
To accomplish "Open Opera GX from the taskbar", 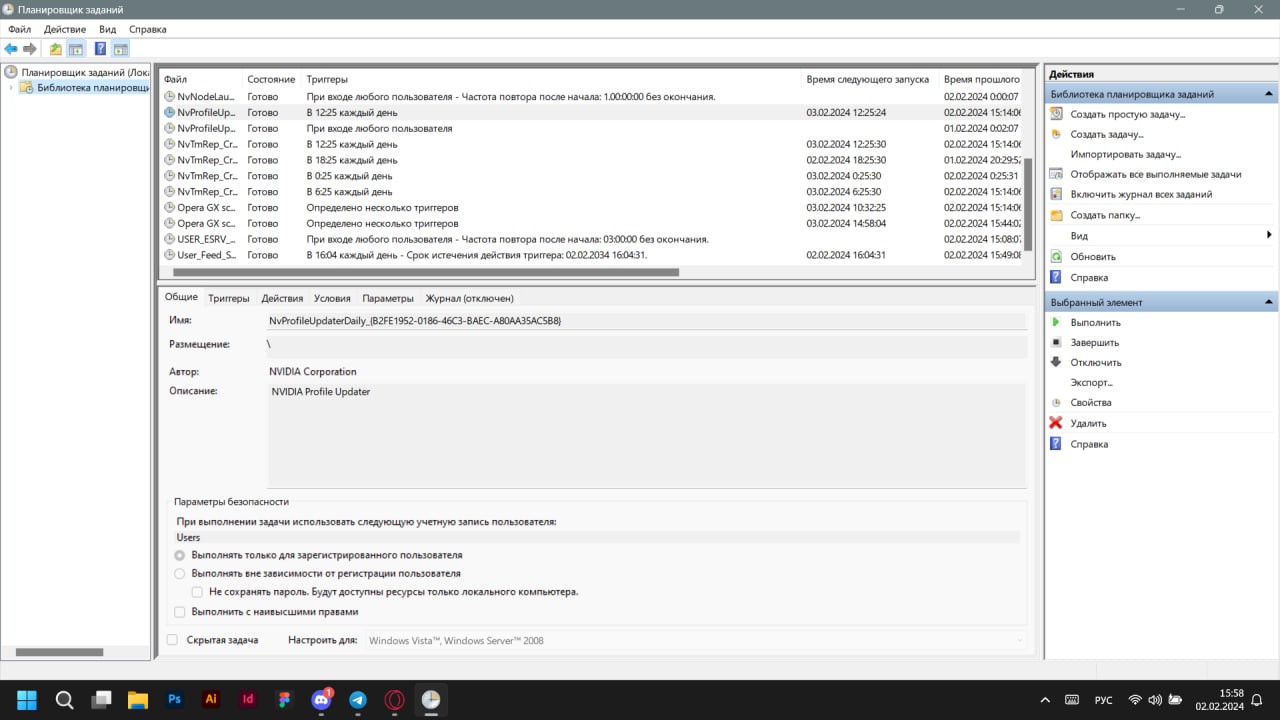I will point(394,700).
